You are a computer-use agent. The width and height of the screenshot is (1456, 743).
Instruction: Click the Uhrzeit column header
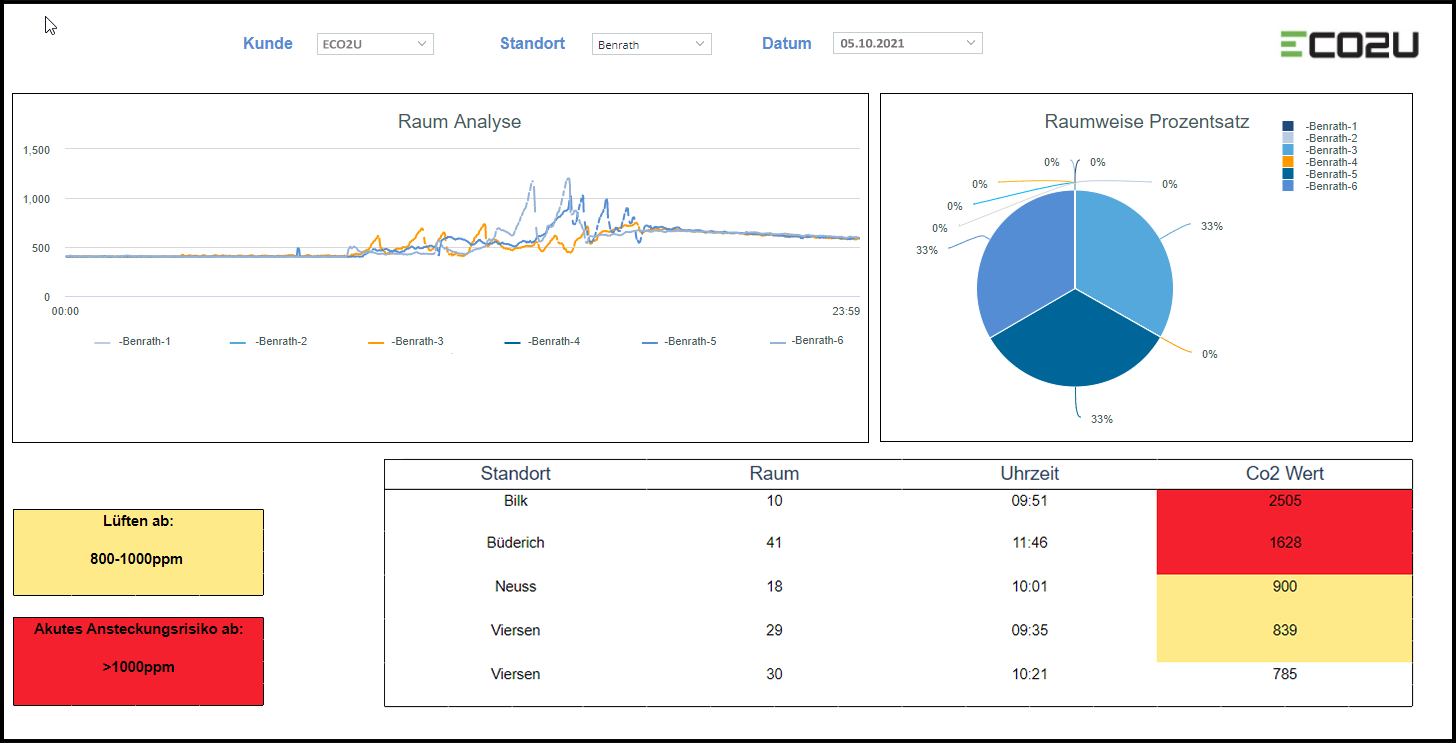[x=1029, y=474]
